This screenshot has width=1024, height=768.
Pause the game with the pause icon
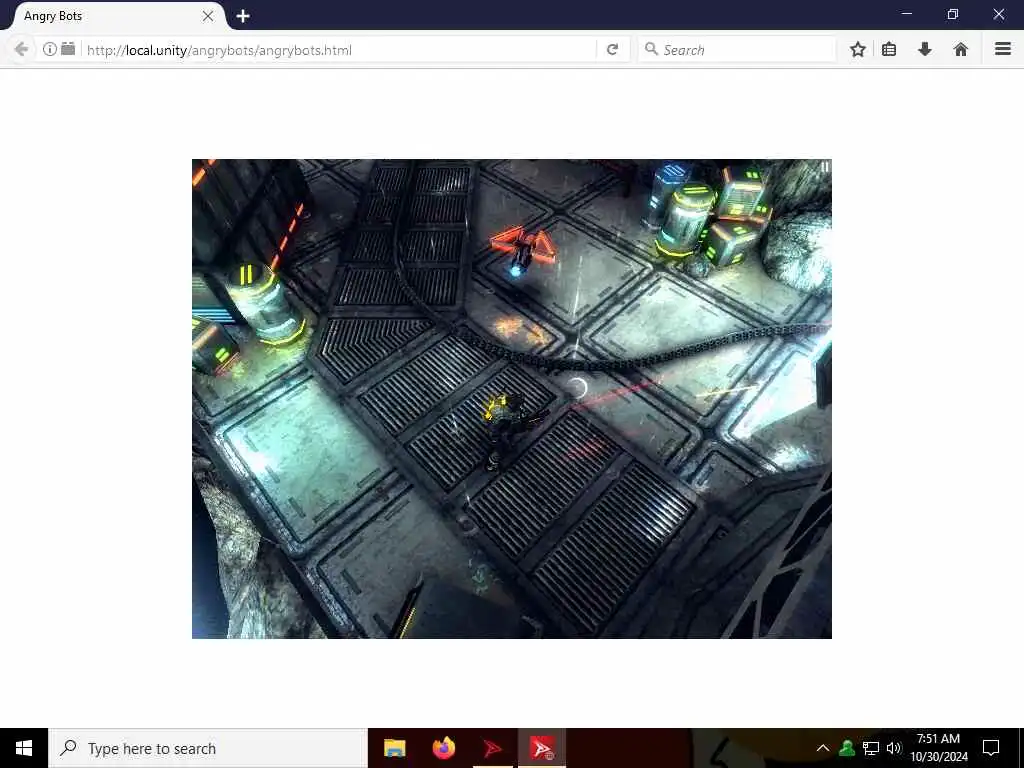tap(825, 167)
